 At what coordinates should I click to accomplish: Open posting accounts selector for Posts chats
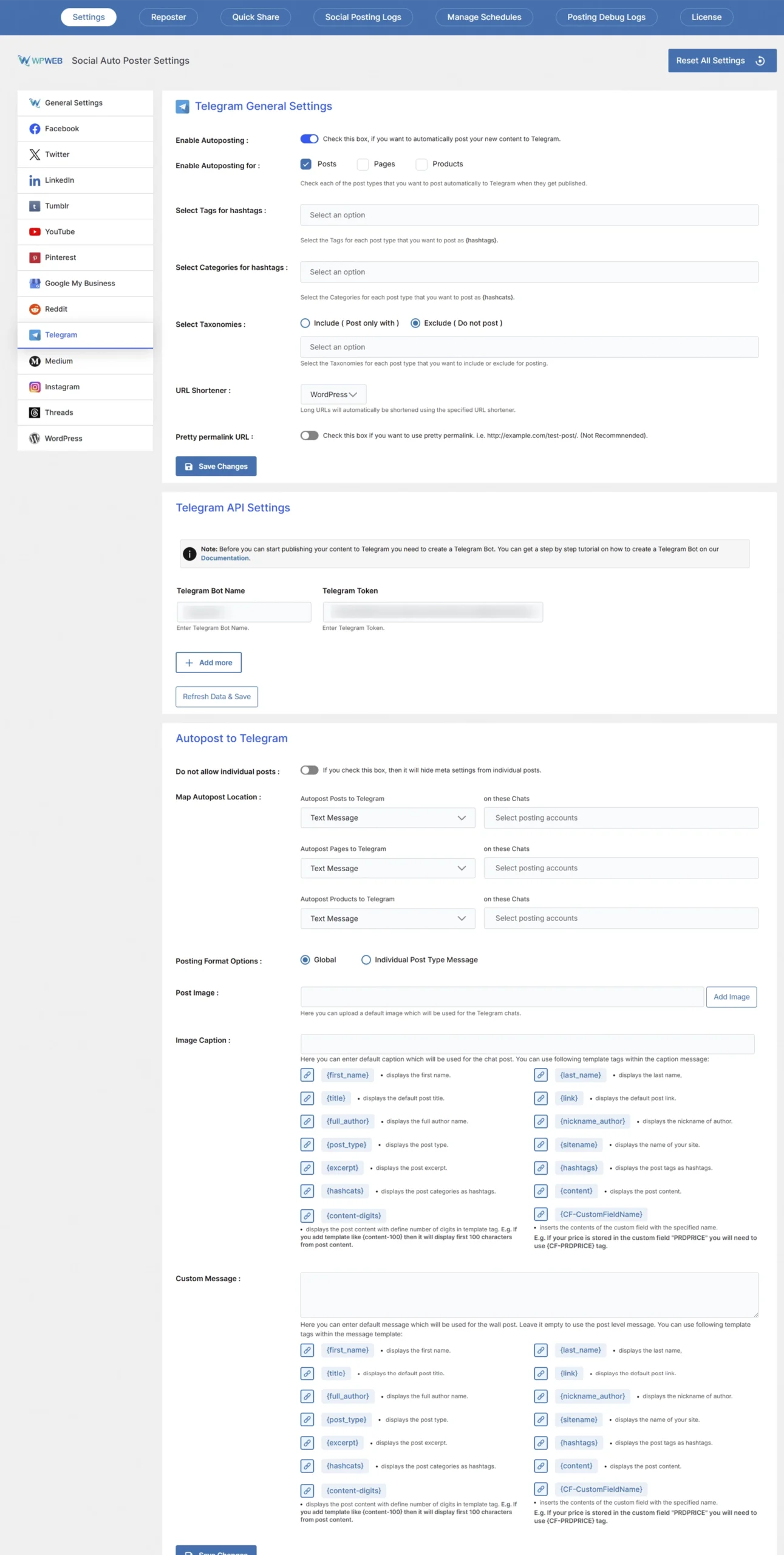(x=621, y=818)
